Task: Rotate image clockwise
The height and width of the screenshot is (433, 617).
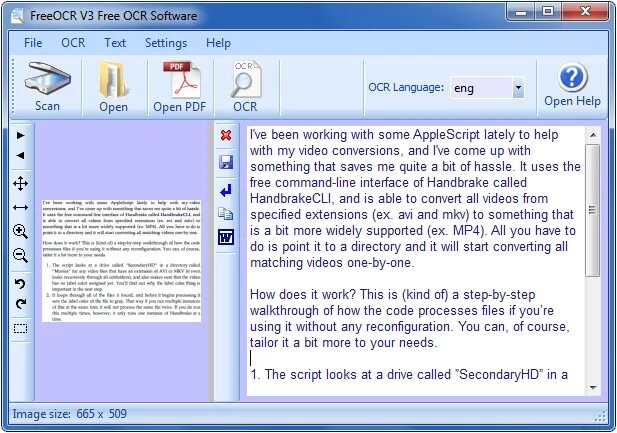Action: (x=20, y=303)
